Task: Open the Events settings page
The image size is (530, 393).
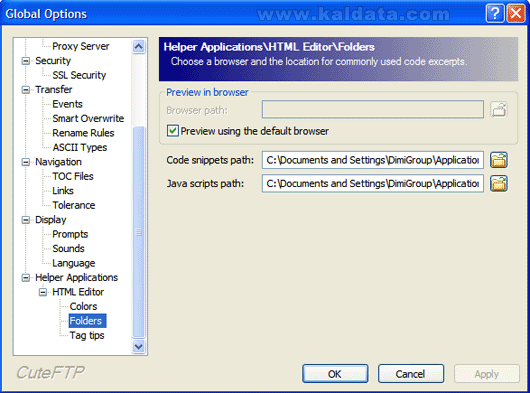Action: click(67, 104)
